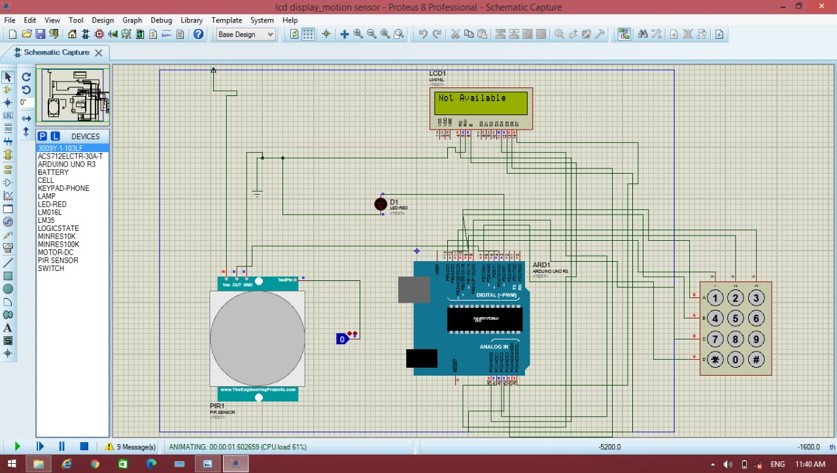Screen dimensions: 837x473
Task: Open the Debug menu
Action: click(x=161, y=20)
